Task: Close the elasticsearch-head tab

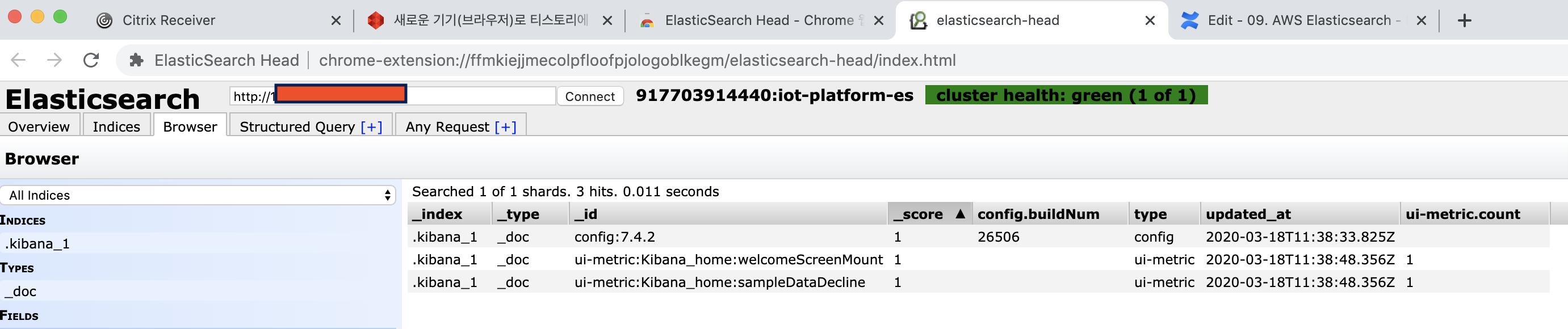Action: [1150, 20]
